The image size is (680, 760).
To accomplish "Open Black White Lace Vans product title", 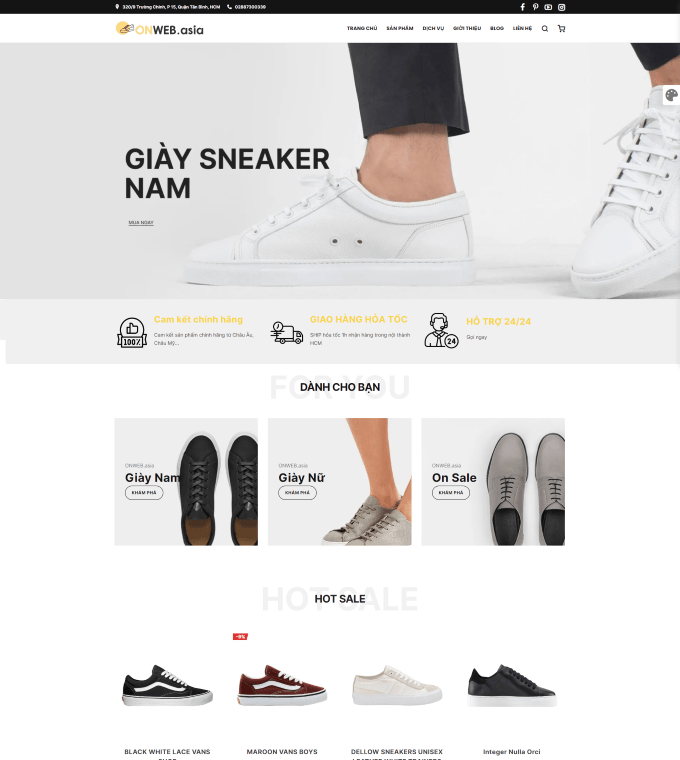I will tap(167, 755).
